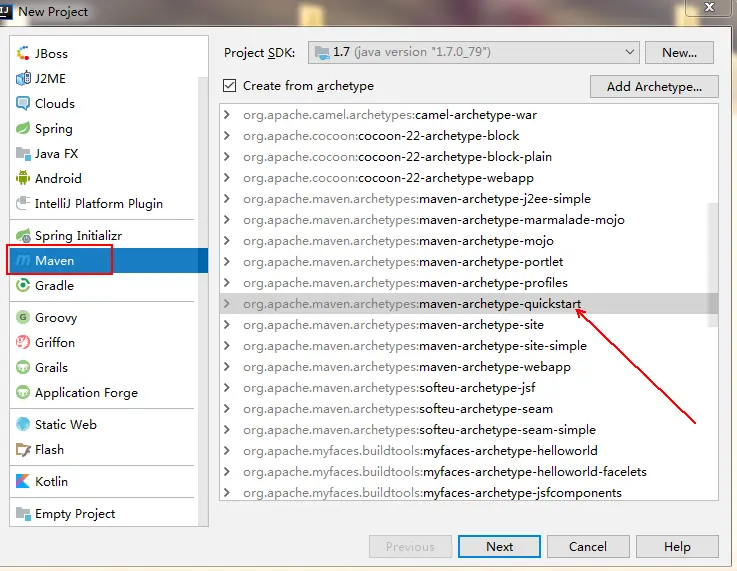737x571 pixels.
Task: Select Empty Project label
Action: 75,514
